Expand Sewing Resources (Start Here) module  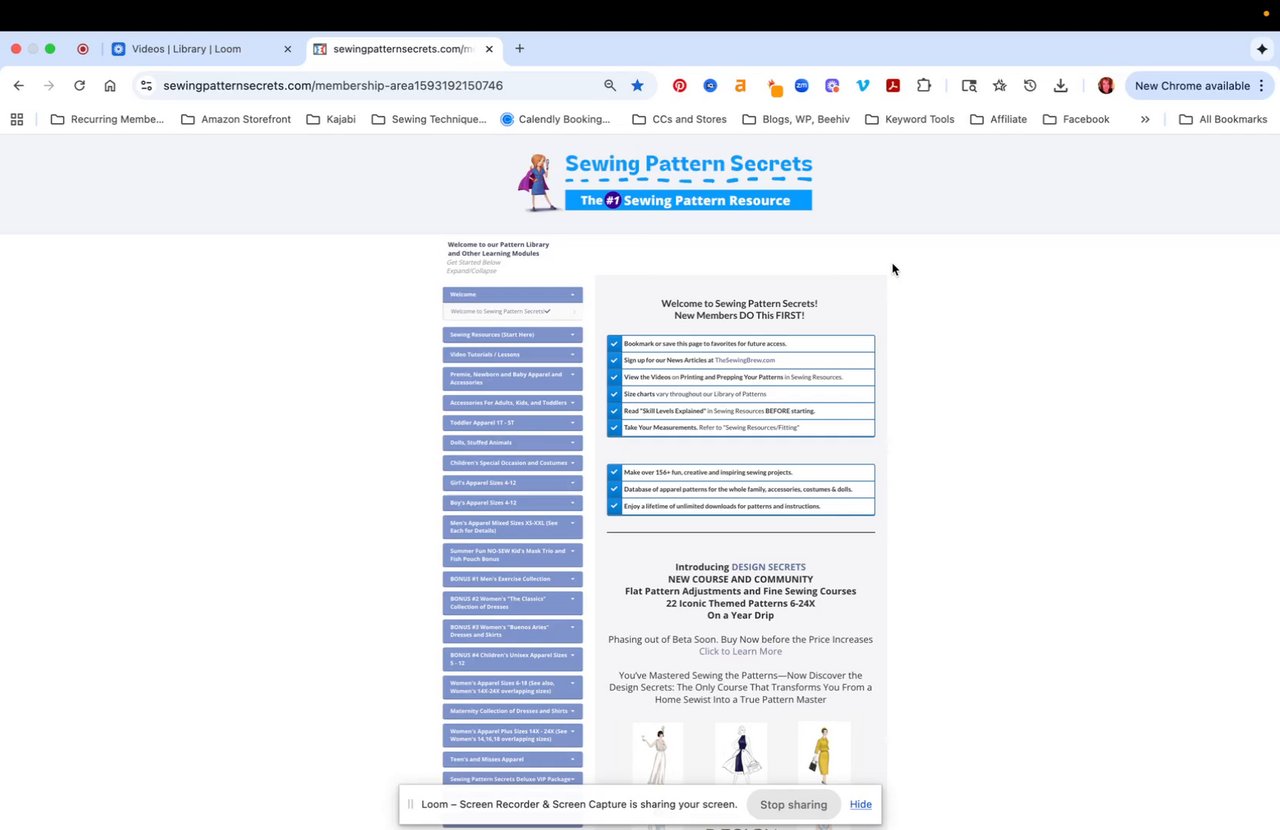pyautogui.click(x=513, y=335)
